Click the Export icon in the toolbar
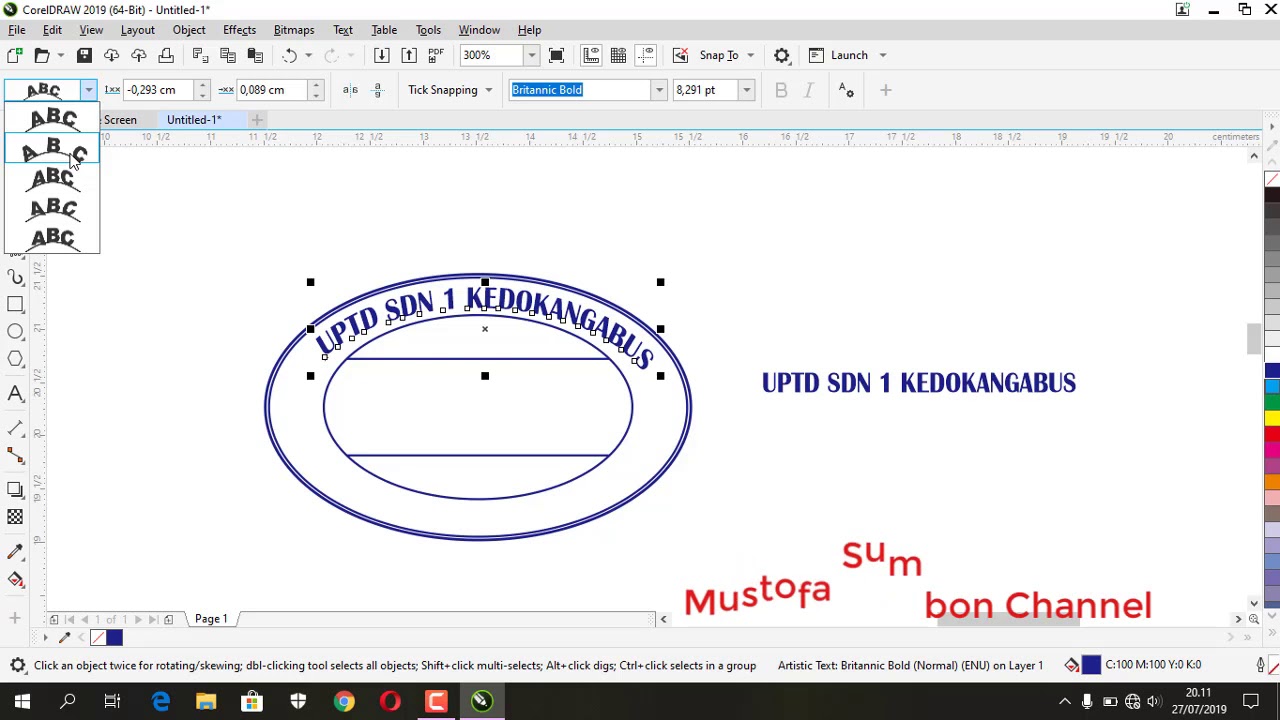Screen dimensions: 1280x720 (409, 55)
